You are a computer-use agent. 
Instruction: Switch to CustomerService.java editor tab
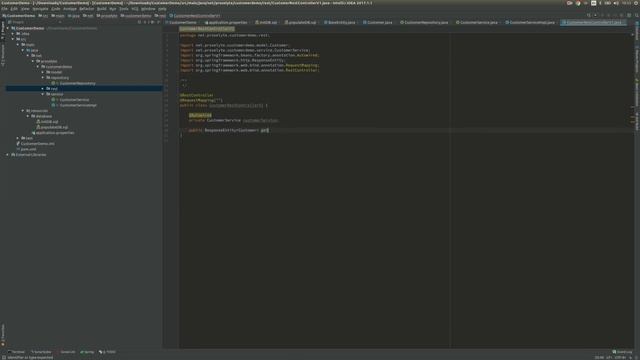[x=477, y=22]
